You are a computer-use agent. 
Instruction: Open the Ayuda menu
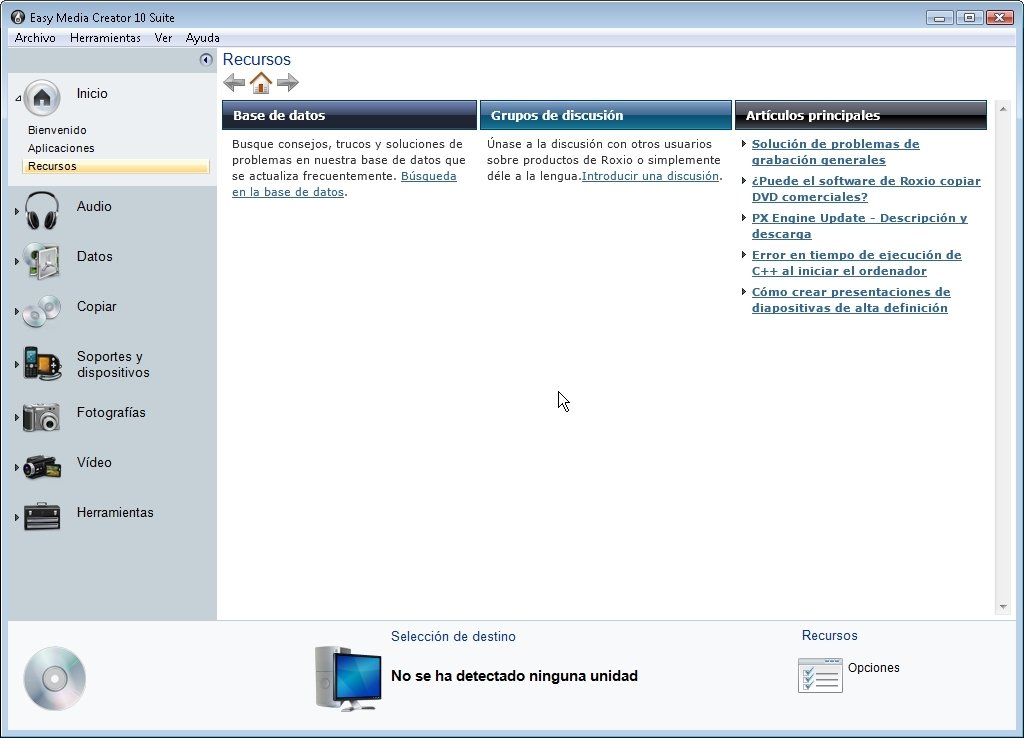[202, 38]
